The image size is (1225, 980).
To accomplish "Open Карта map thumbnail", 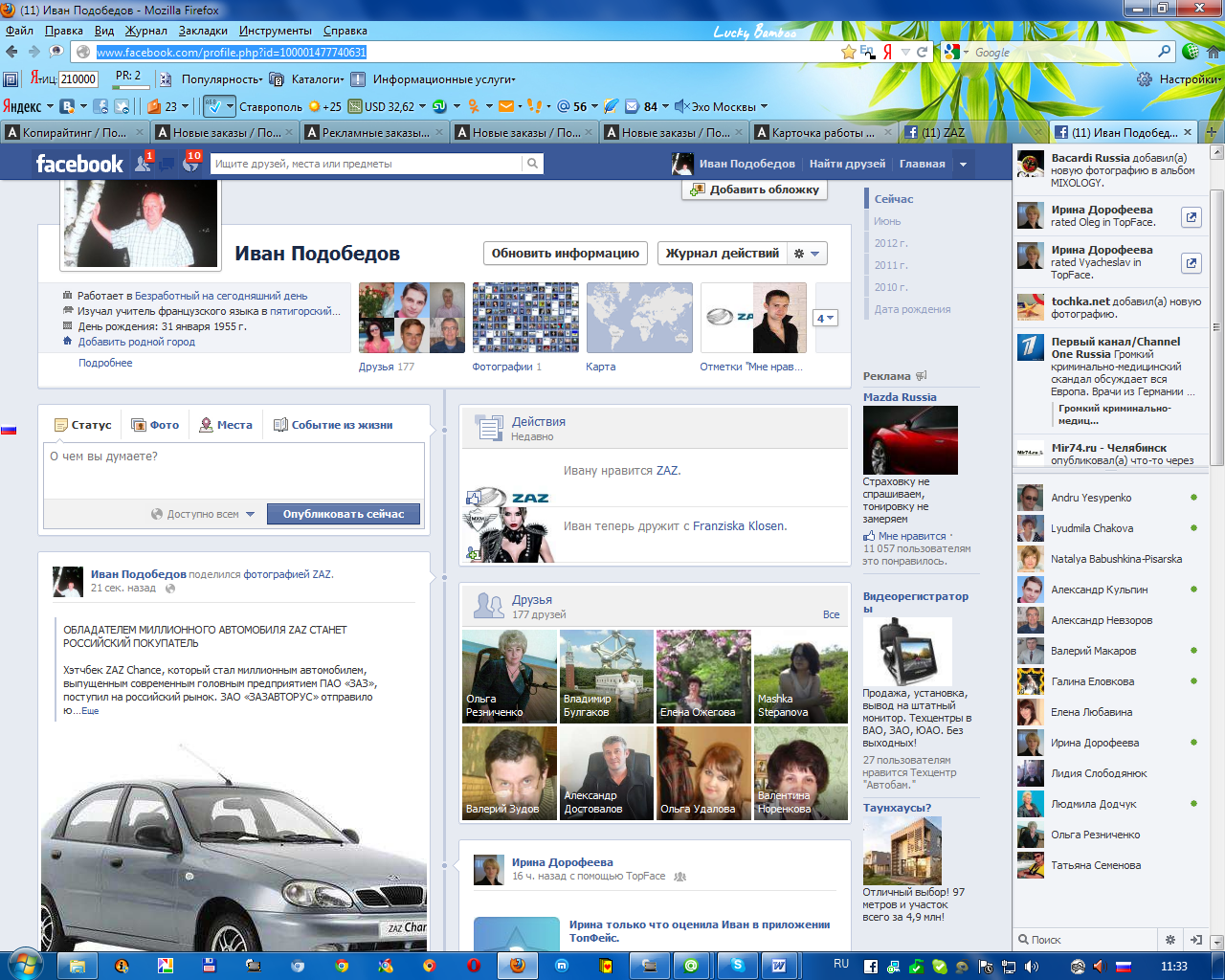I will [639, 318].
